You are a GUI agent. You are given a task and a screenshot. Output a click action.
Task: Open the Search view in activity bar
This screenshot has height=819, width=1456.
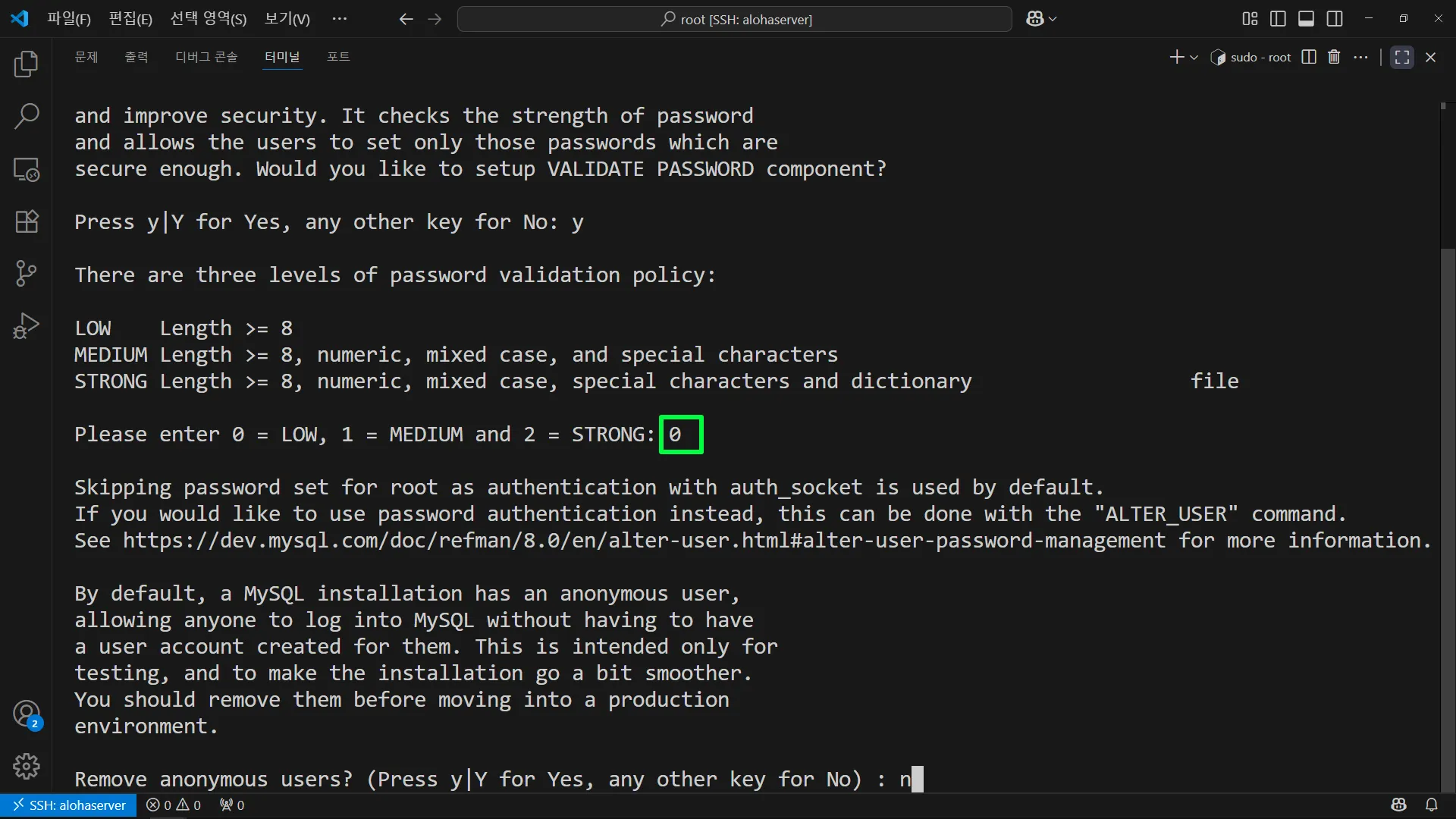click(27, 116)
